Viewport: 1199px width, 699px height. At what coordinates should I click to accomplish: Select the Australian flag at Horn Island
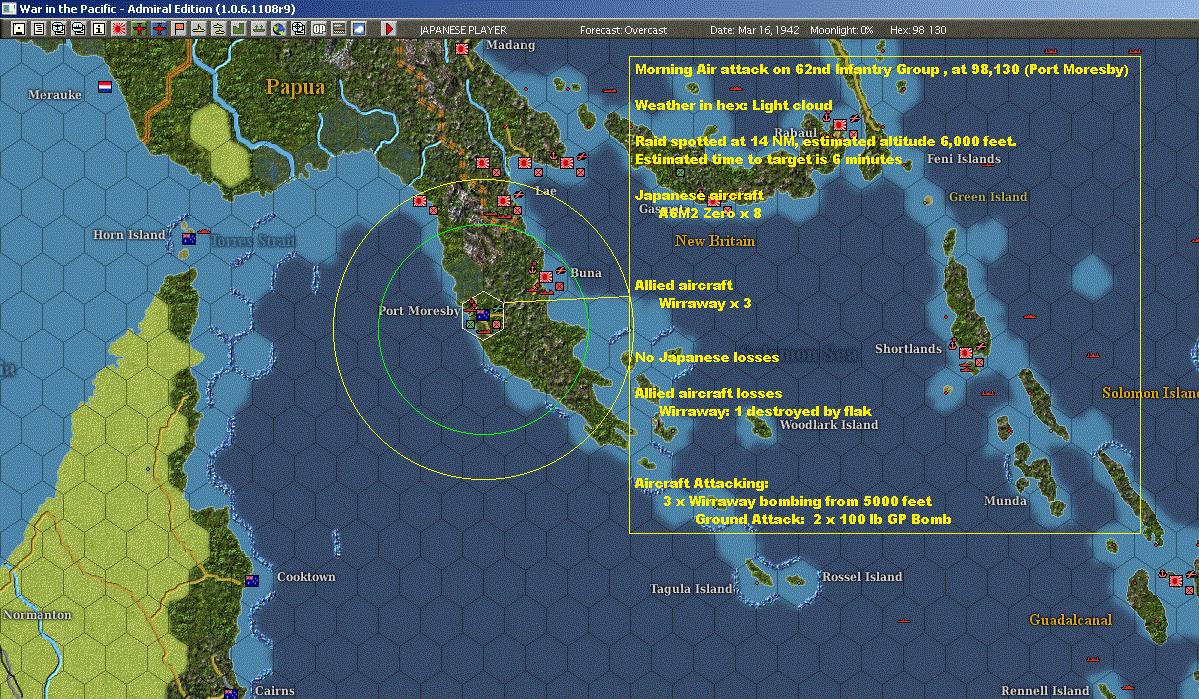point(189,239)
